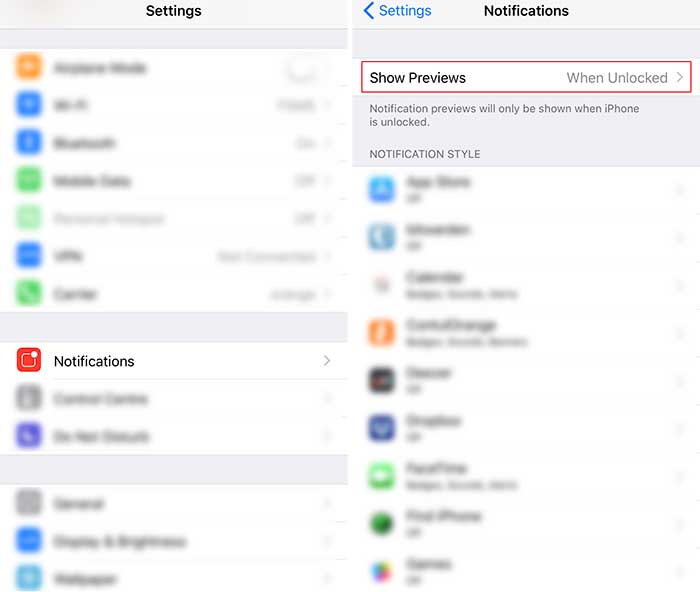
Task: Select the blue Wi-Fi icon
Action: [x=29, y=104]
